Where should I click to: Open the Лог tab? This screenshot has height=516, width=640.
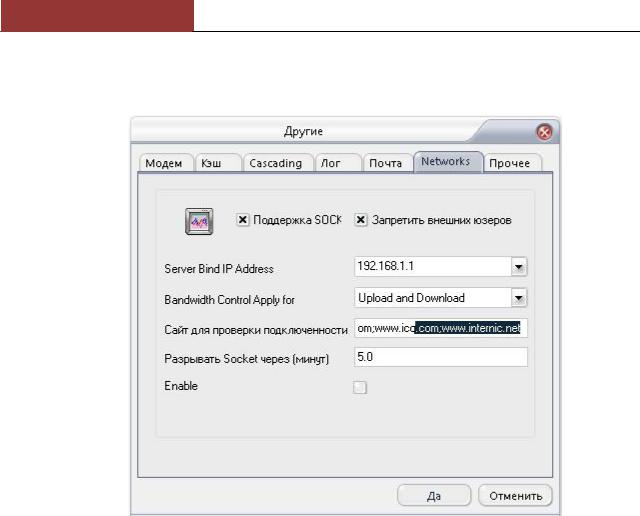click(x=337, y=163)
